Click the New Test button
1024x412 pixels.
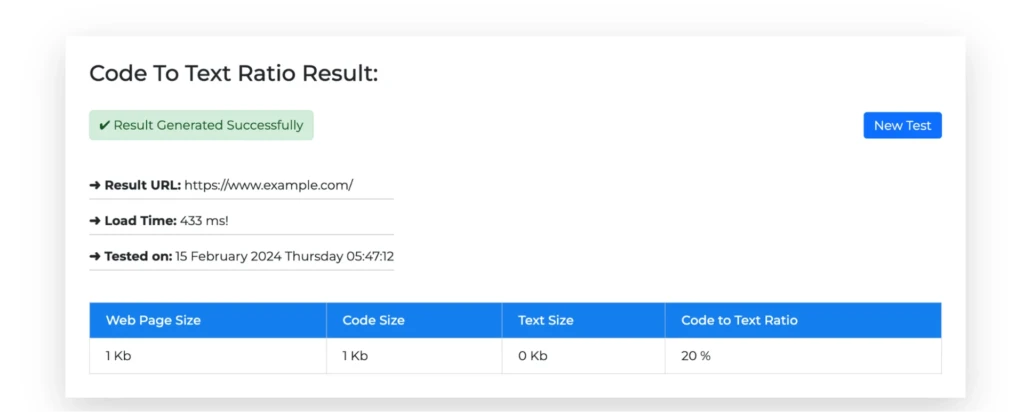pos(902,125)
